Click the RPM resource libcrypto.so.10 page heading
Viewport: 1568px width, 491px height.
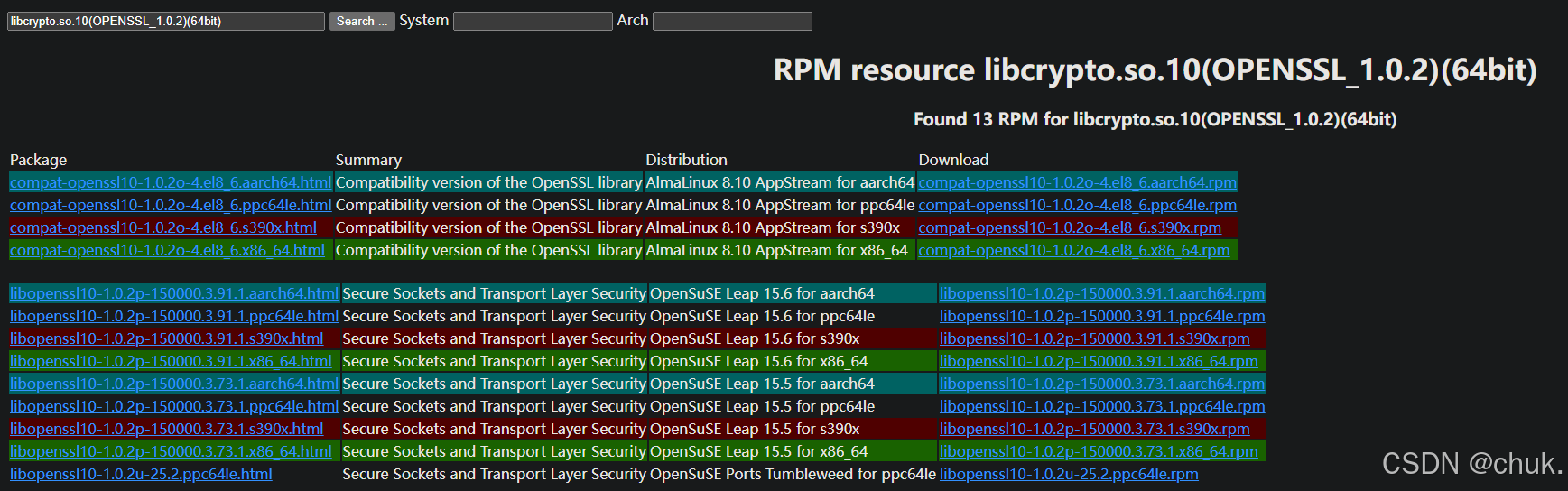pos(1155,69)
